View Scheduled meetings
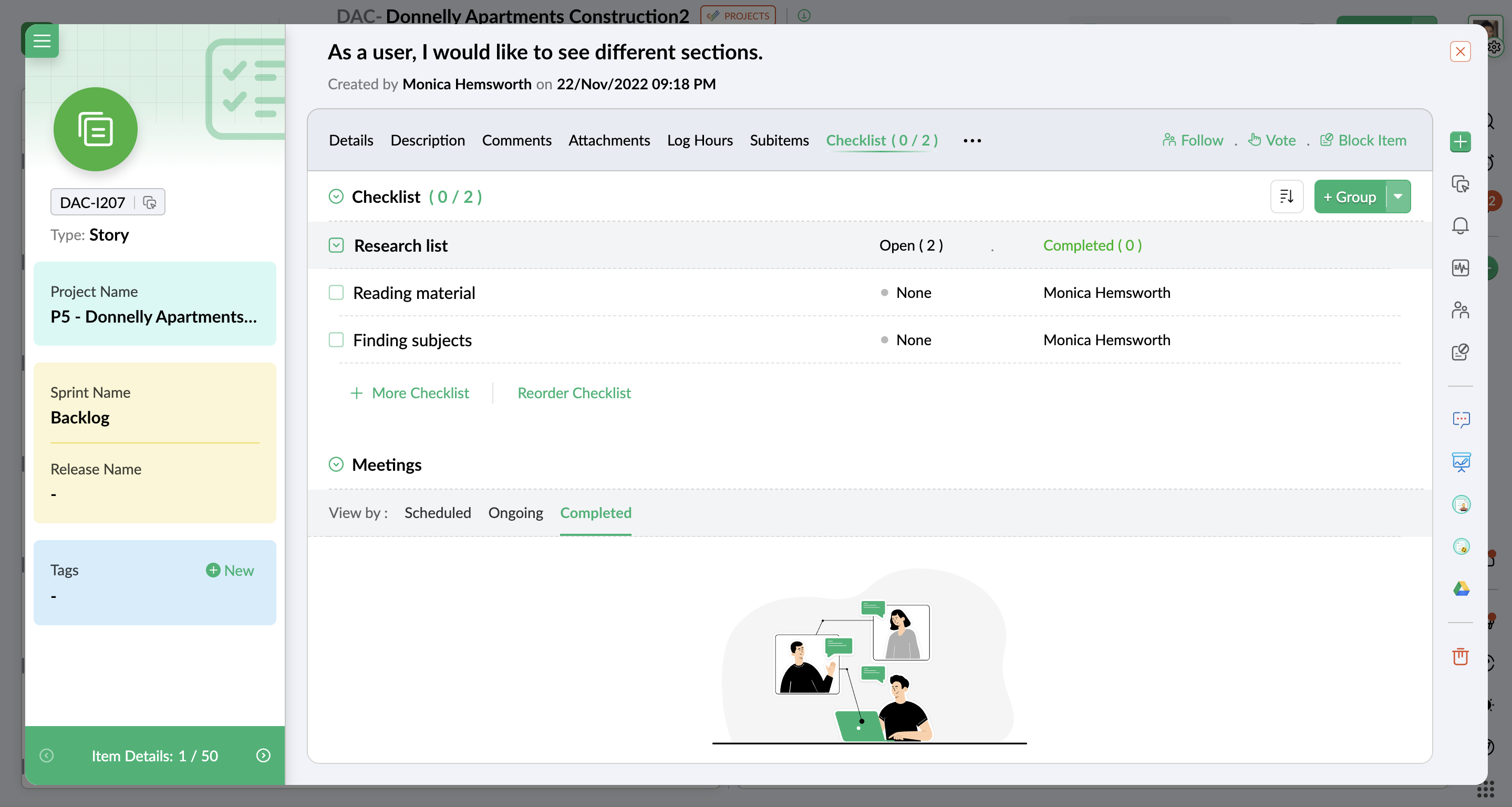This screenshot has height=807, width=1512. (x=437, y=512)
